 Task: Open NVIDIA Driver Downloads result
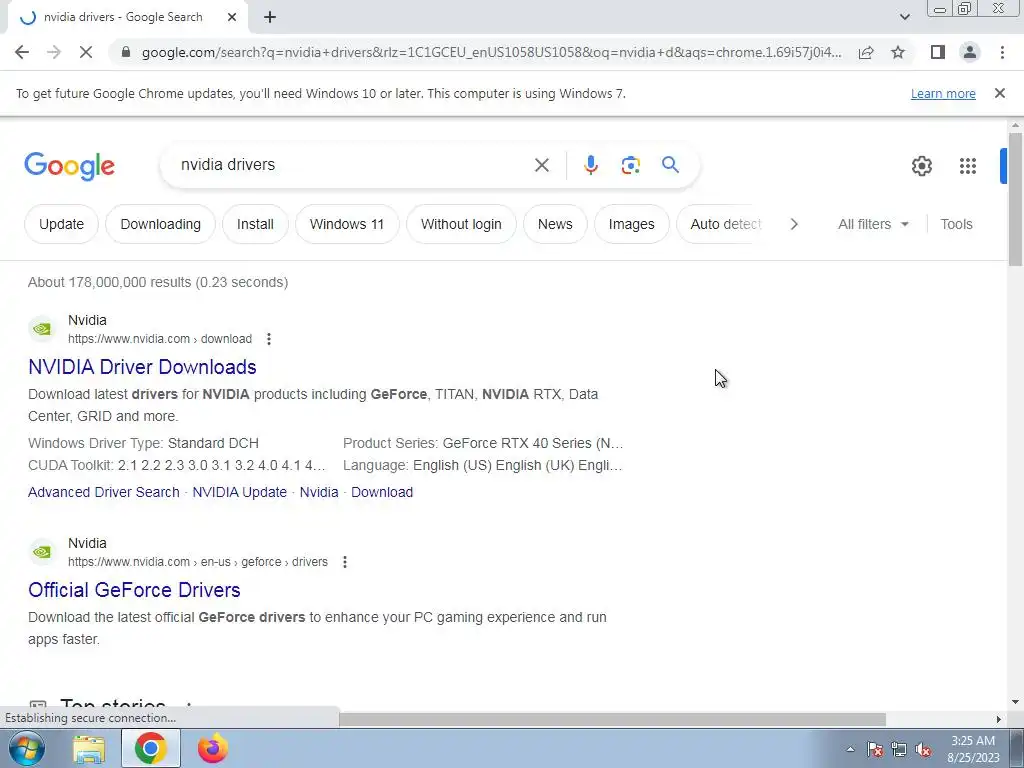pos(142,367)
